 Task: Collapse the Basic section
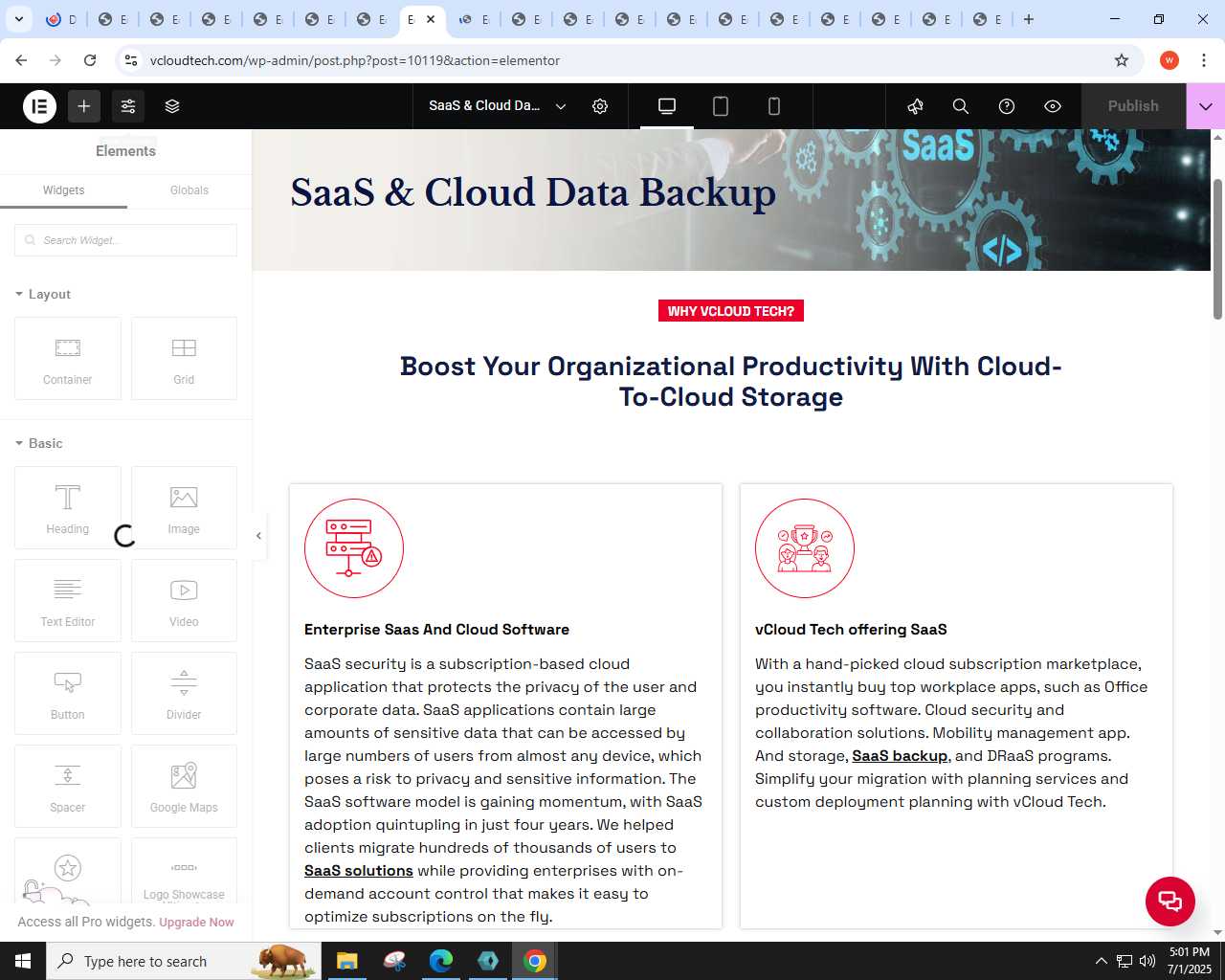[x=39, y=444]
